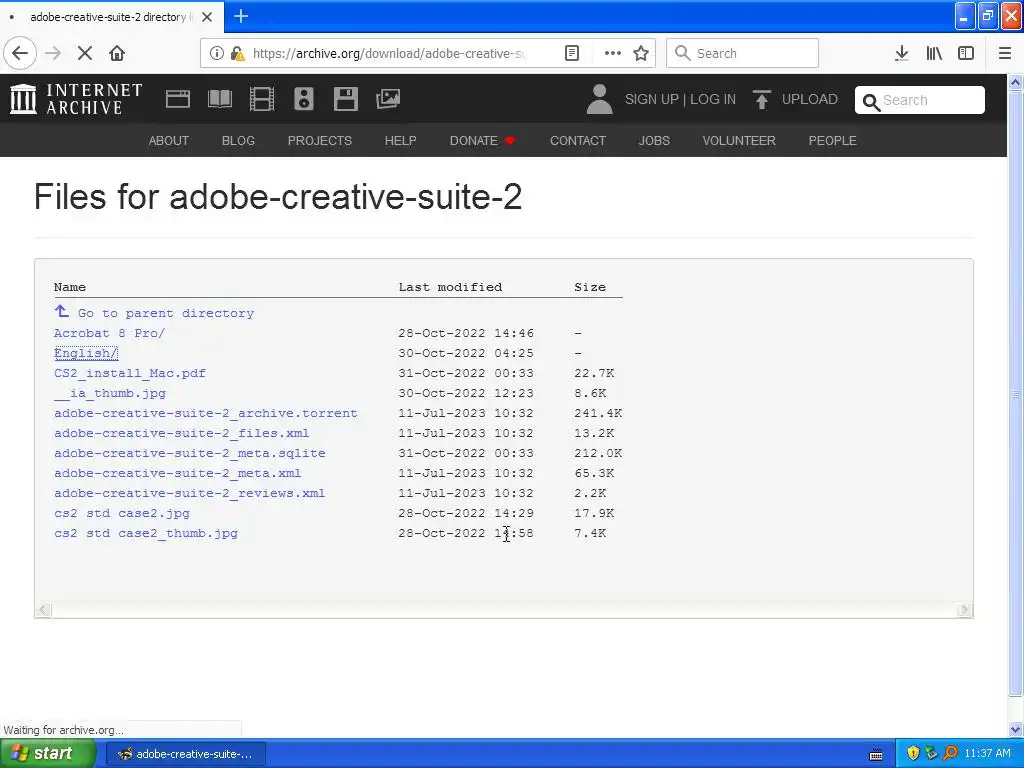1024x768 pixels.
Task: Close the adobe-creative-suite-2 directory tab
Action: point(207,17)
